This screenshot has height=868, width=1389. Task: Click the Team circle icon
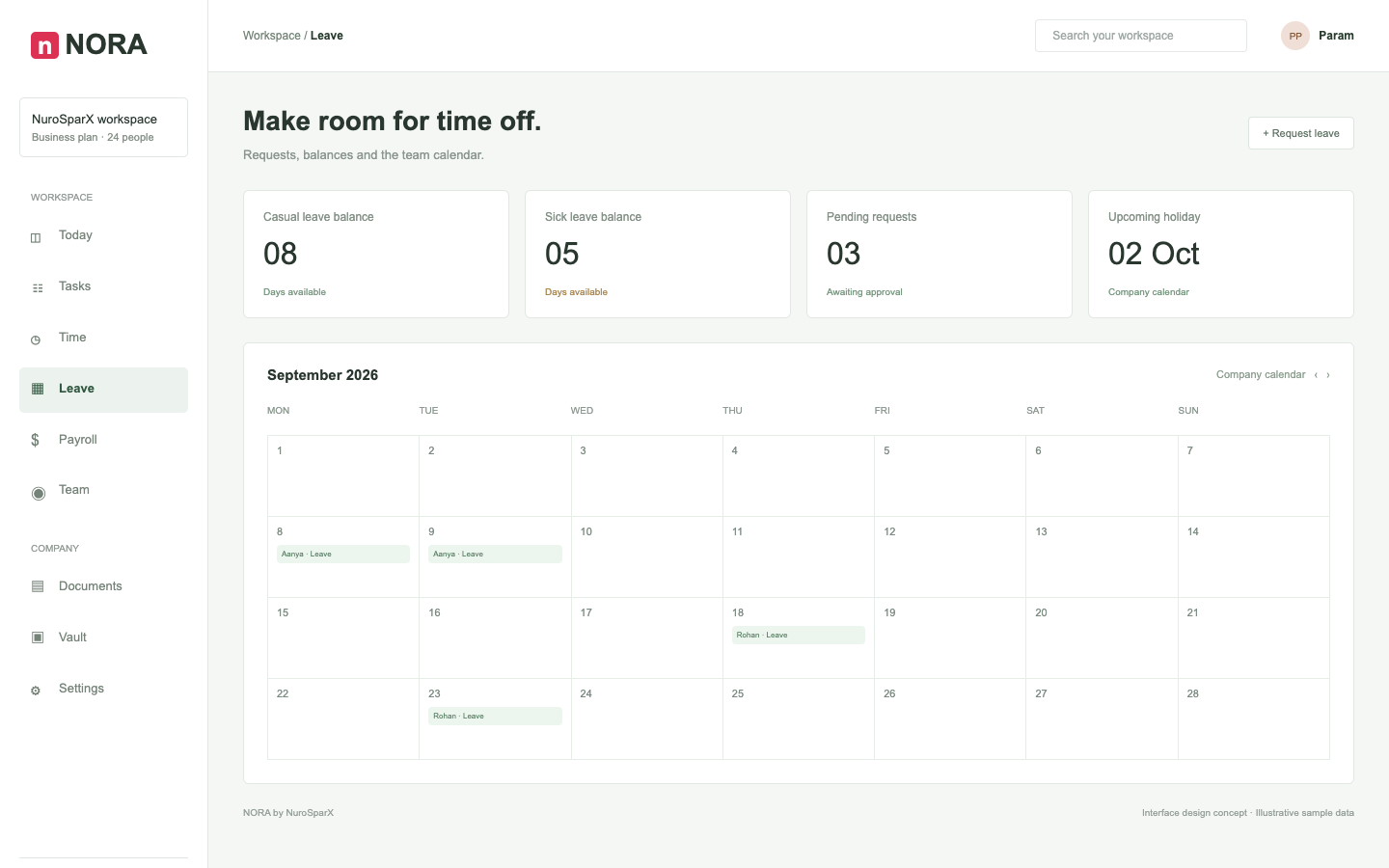[x=39, y=493]
